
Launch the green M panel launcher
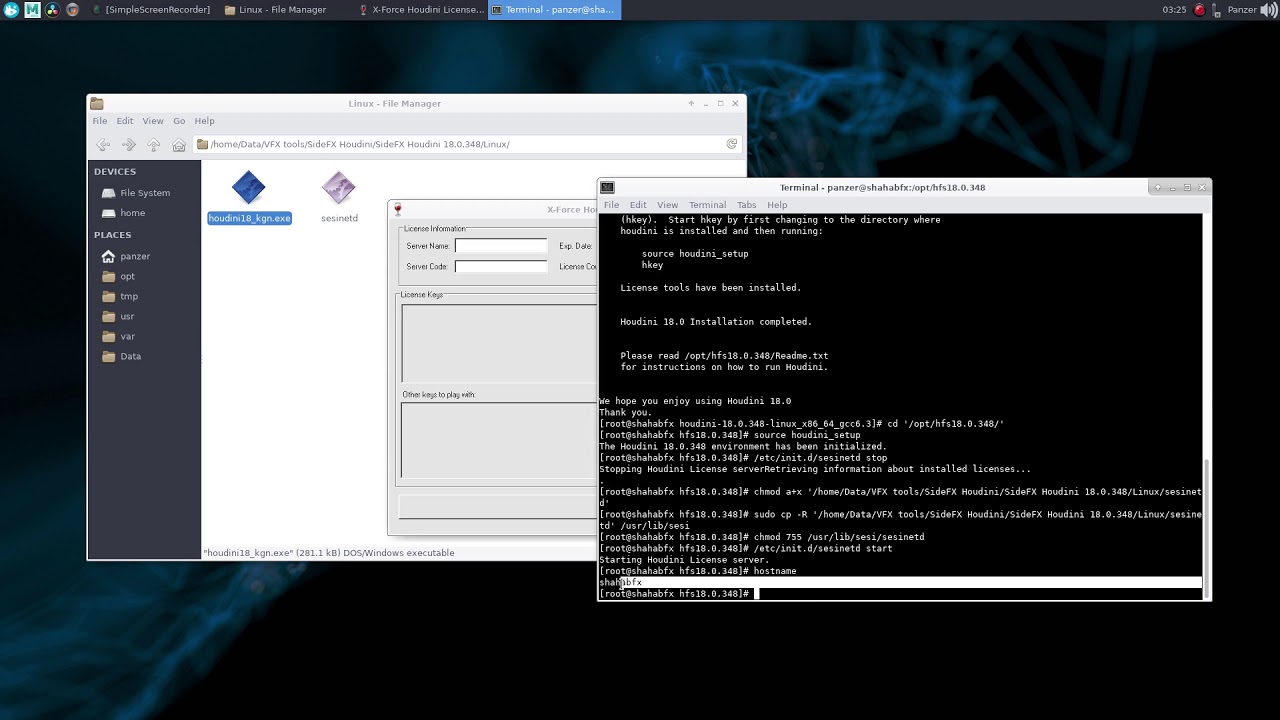click(x=32, y=10)
